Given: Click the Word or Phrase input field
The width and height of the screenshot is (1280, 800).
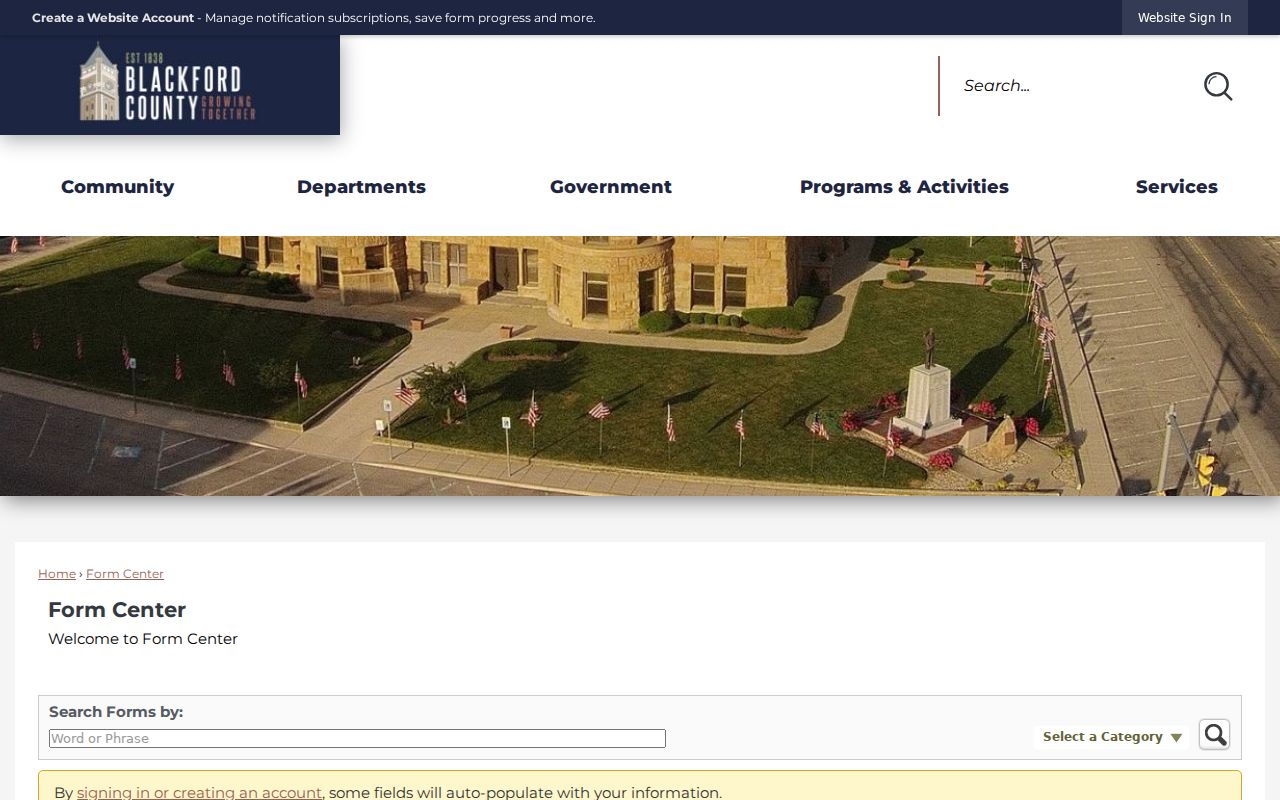Looking at the screenshot, I should coord(357,739).
